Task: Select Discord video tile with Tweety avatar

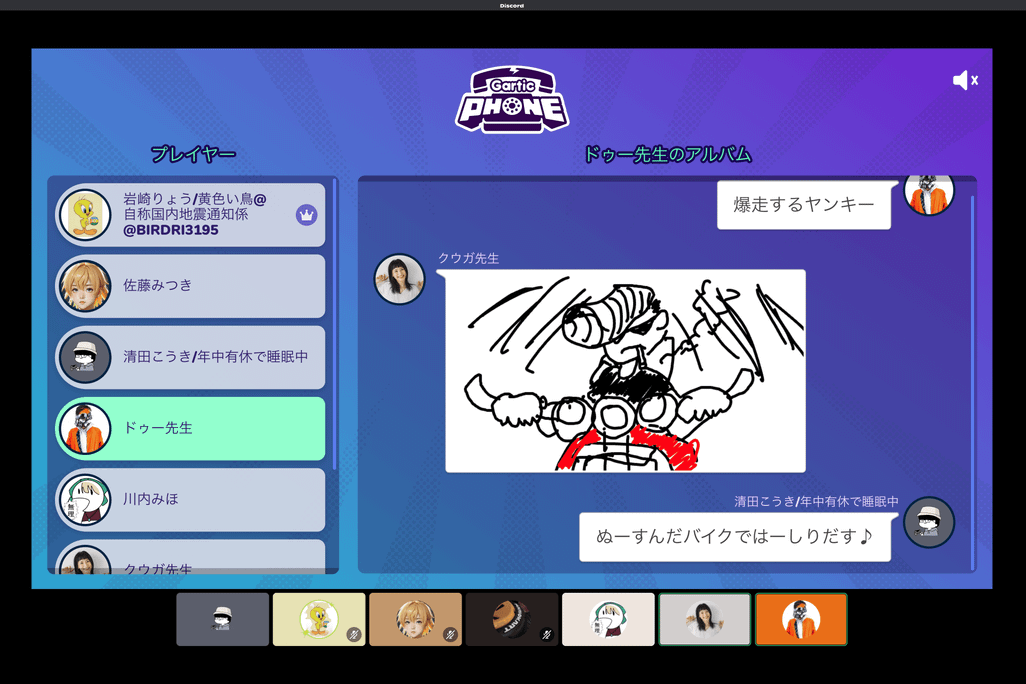Action: pyautogui.click(x=319, y=619)
